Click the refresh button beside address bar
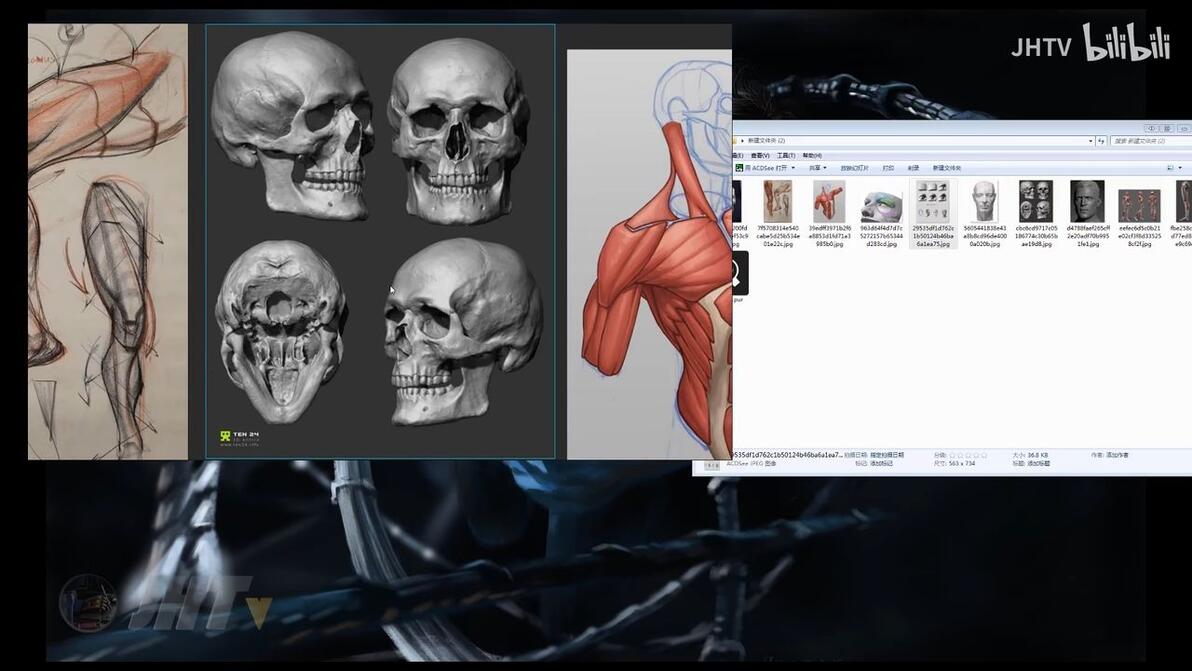 [1101, 141]
